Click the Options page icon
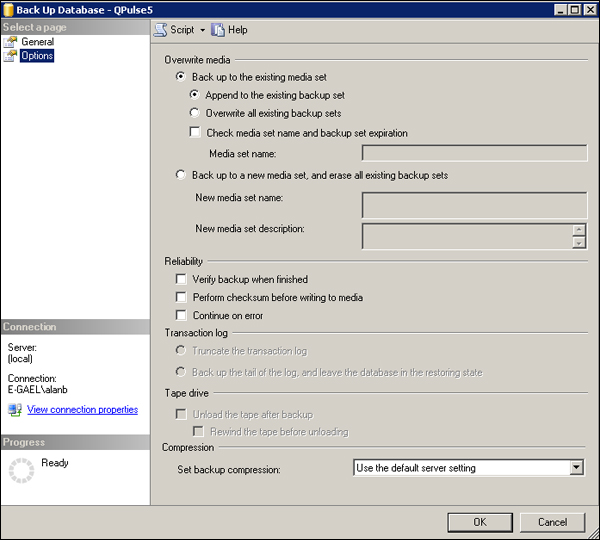Image resolution: width=600 pixels, height=540 pixels. point(10,56)
